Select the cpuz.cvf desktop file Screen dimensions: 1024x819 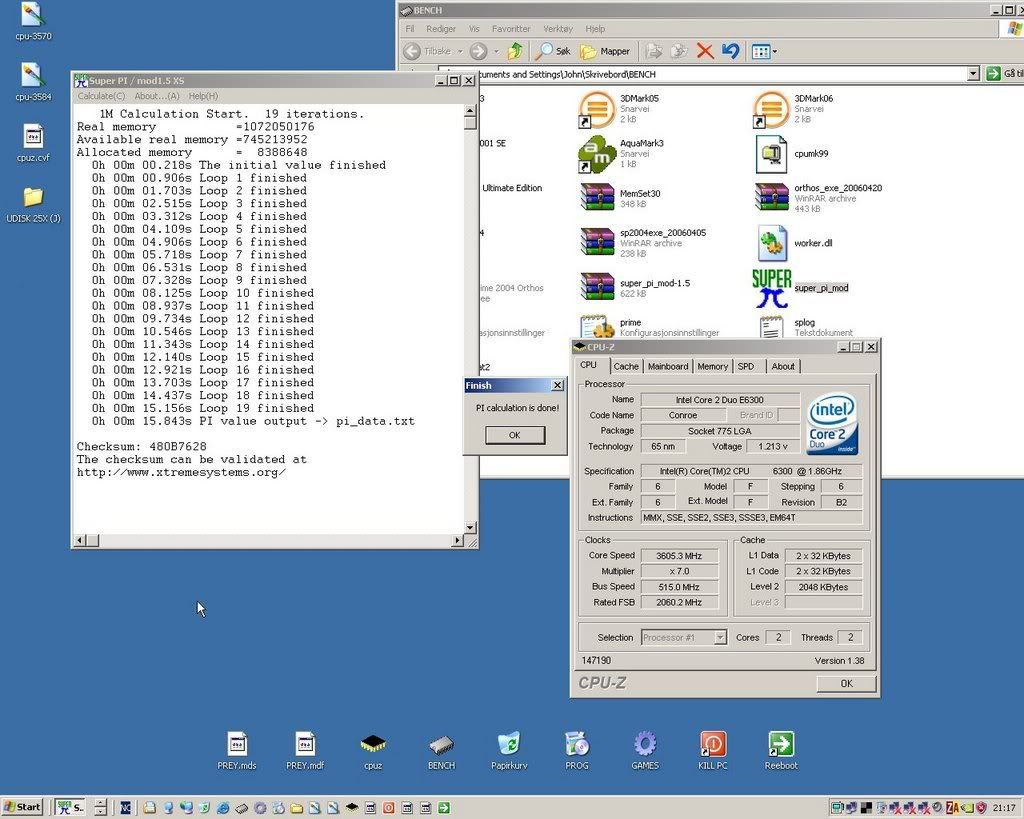tap(33, 142)
